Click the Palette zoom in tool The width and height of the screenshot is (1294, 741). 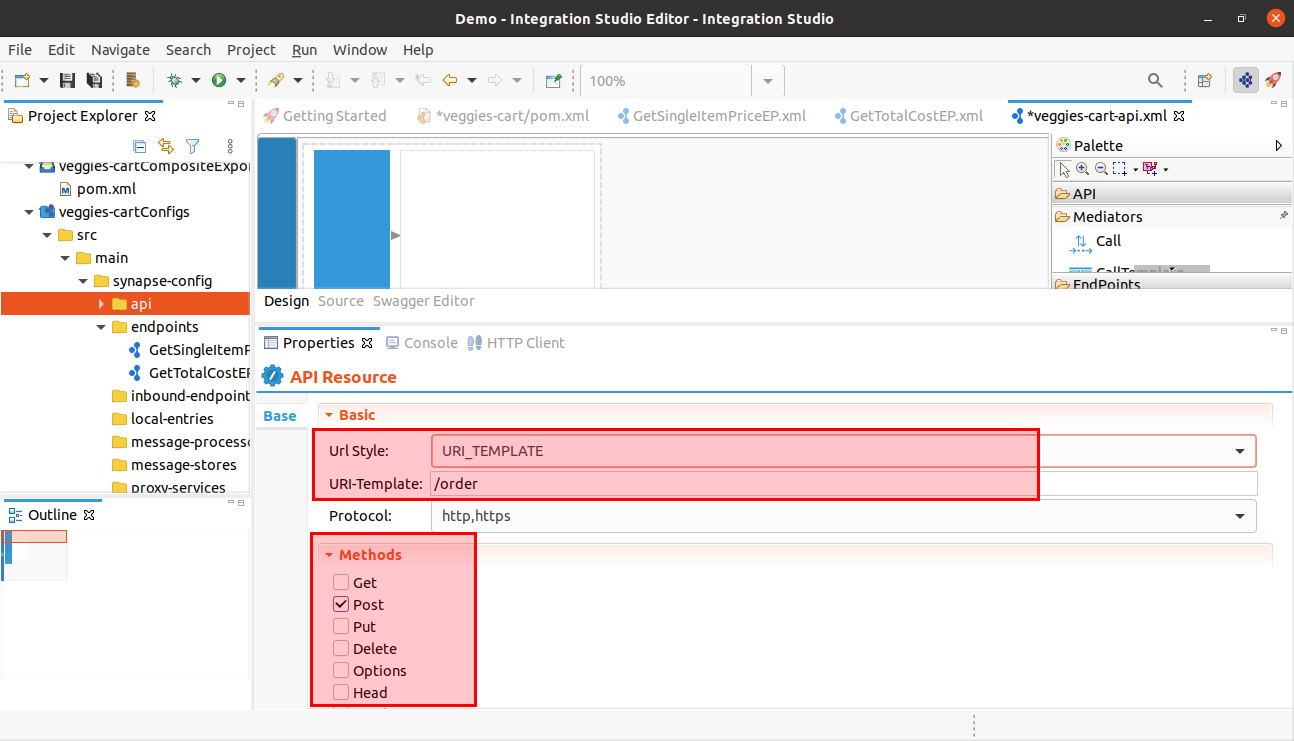coord(1083,169)
